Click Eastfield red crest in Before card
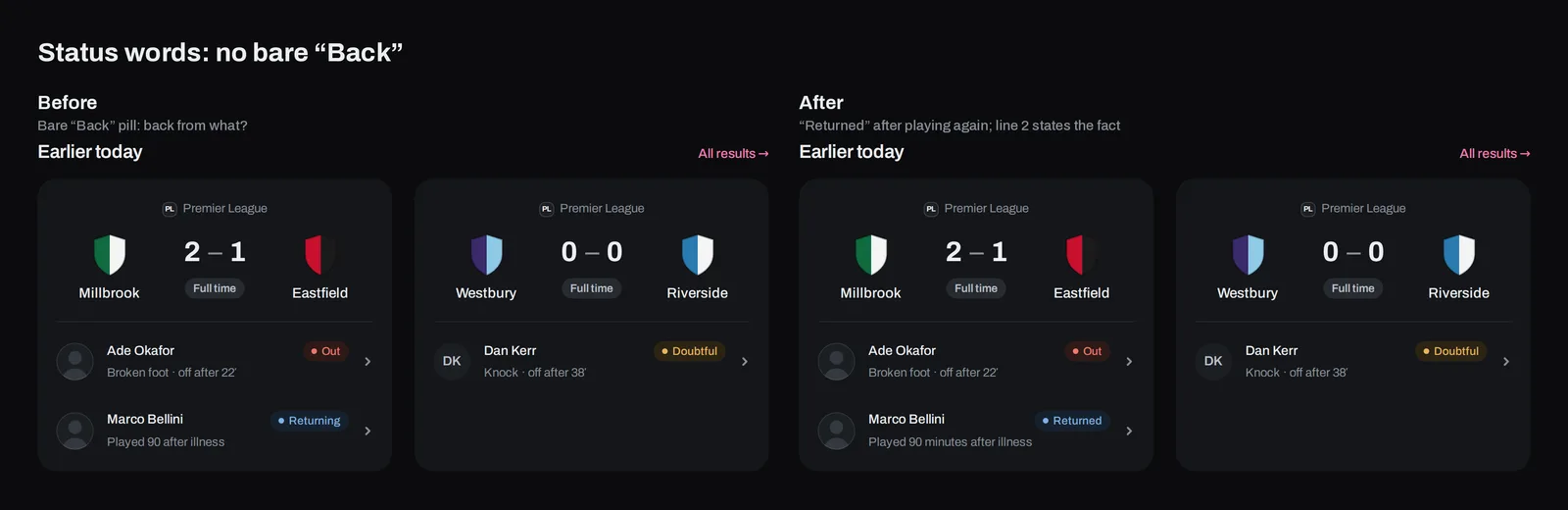The image size is (1568, 510). (x=320, y=254)
